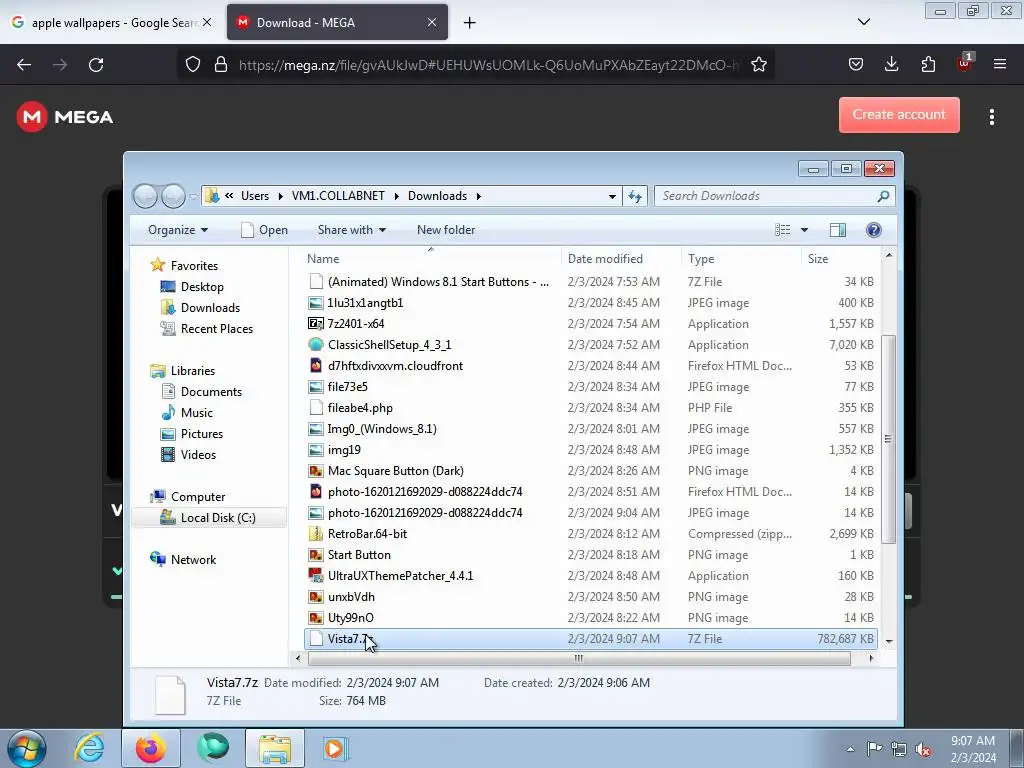Image resolution: width=1024 pixels, height=768 pixels.
Task: Open a new Firefox tab
Action: (470, 23)
